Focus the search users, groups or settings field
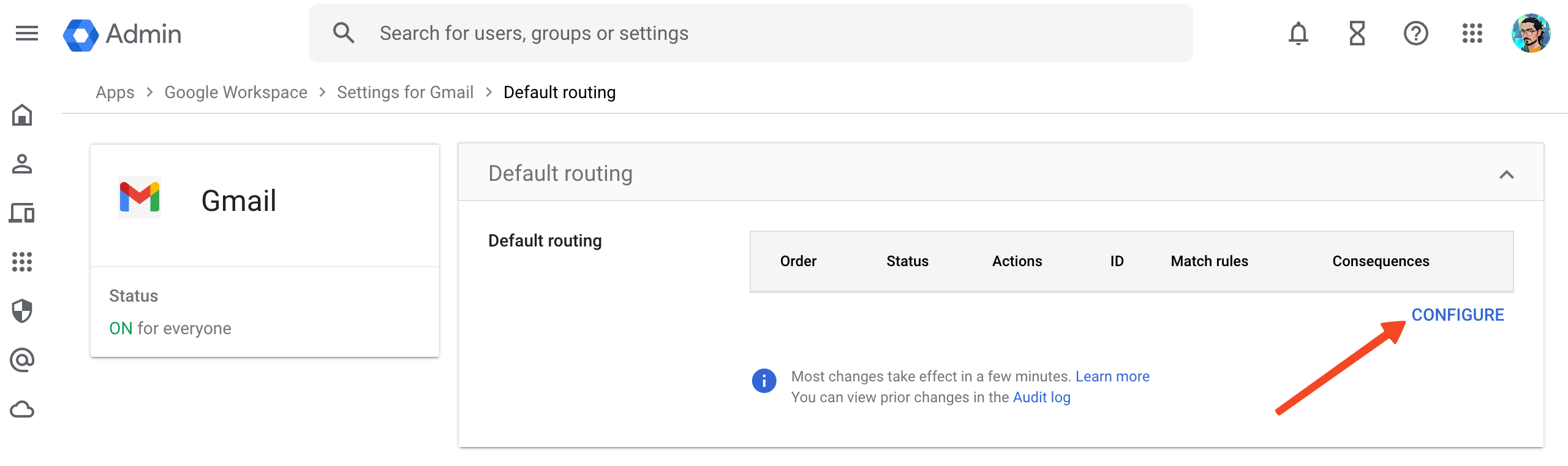The image size is (1568, 466). click(x=751, y=33)
